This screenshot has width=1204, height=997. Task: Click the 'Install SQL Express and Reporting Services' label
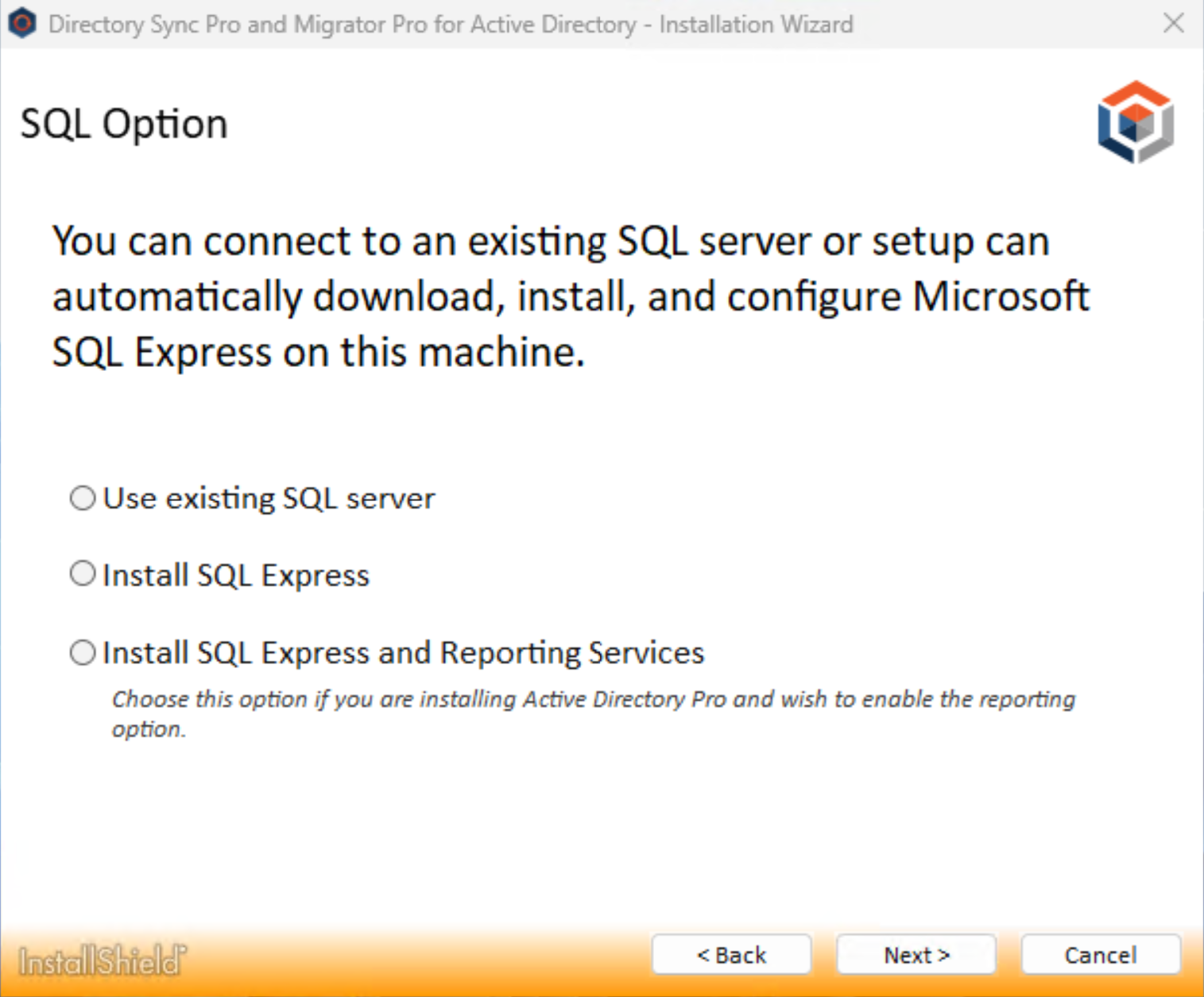point(403,653)
